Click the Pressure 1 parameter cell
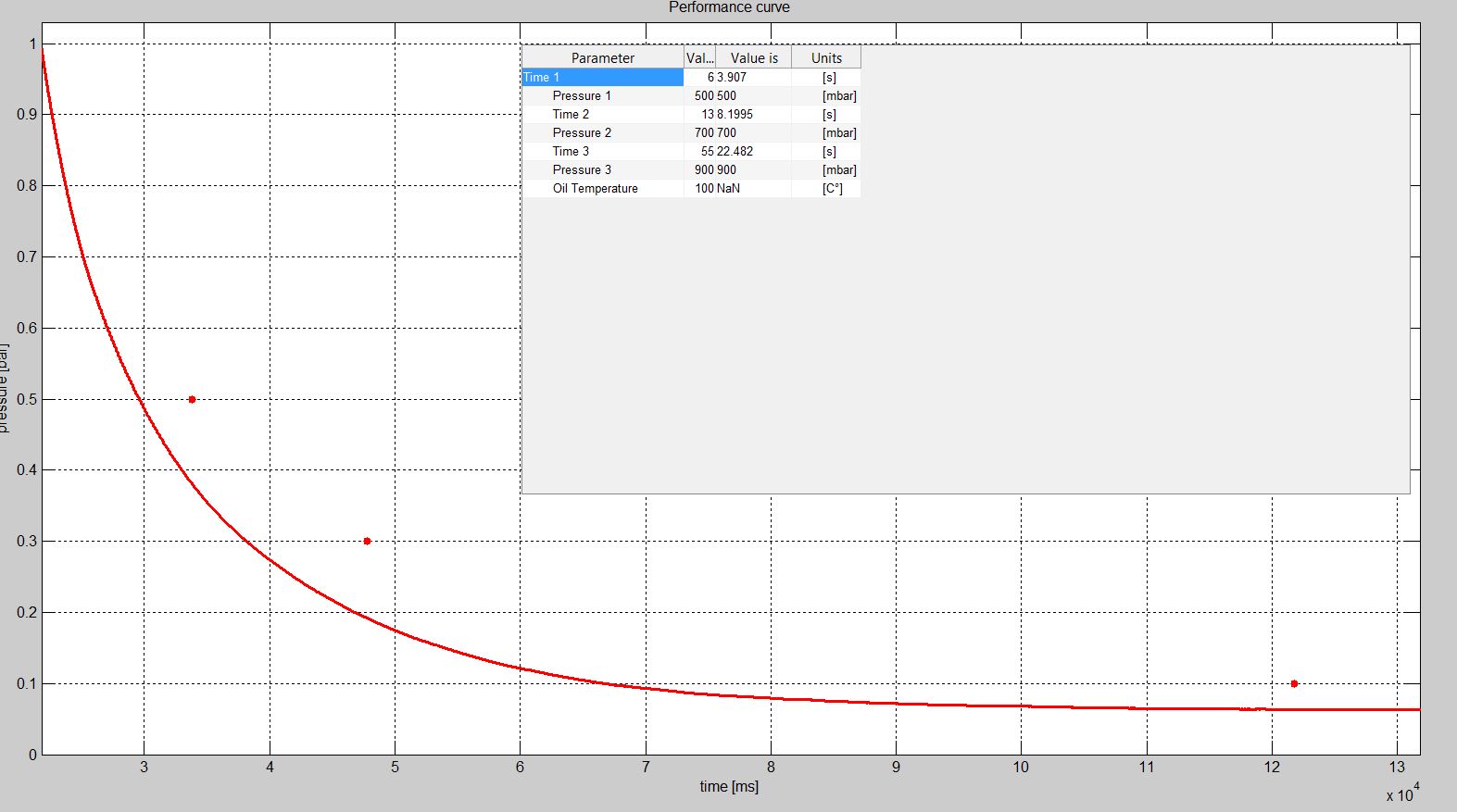 point(602,96)
